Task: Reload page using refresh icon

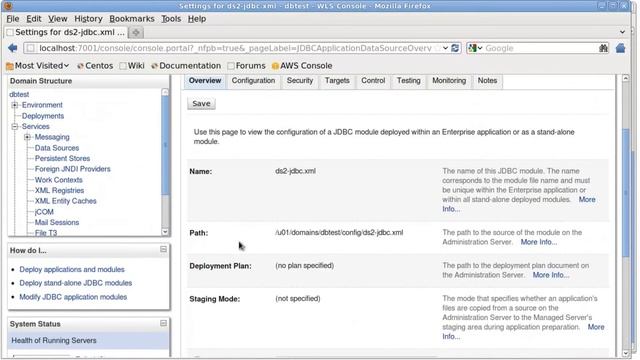Action: 455,48
